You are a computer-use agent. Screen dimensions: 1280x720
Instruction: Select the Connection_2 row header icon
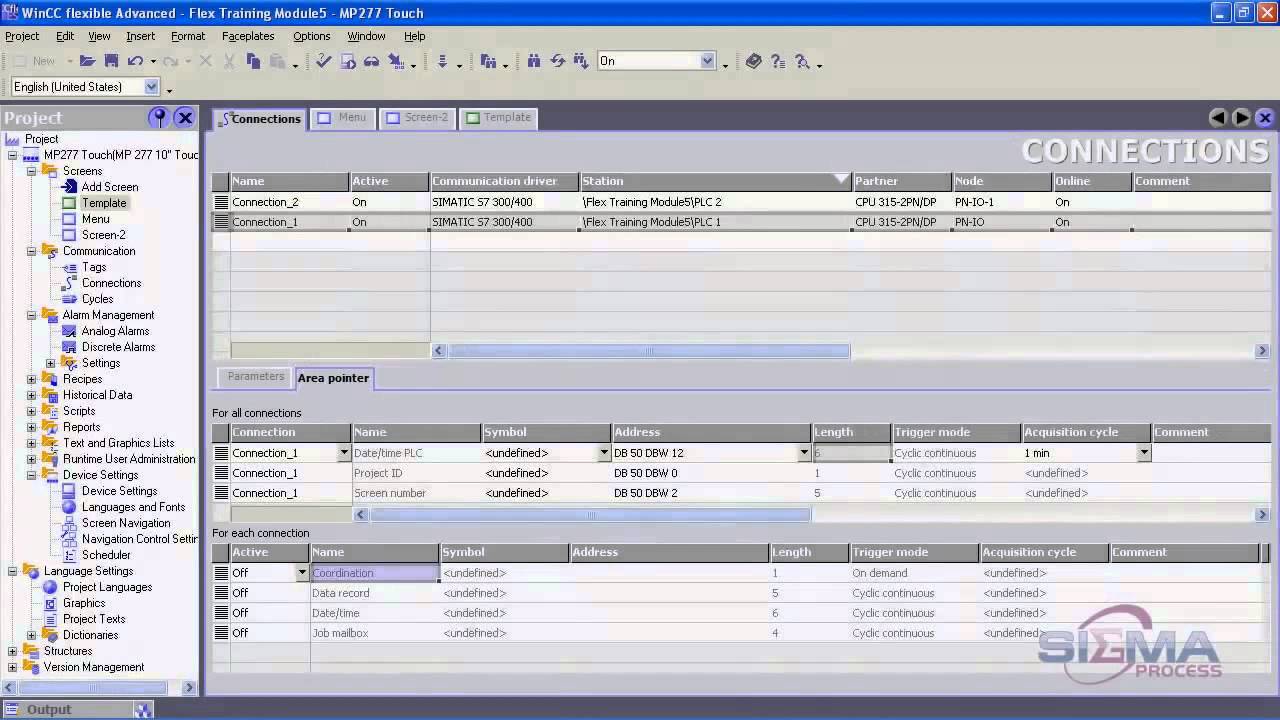tap(221, 202)
